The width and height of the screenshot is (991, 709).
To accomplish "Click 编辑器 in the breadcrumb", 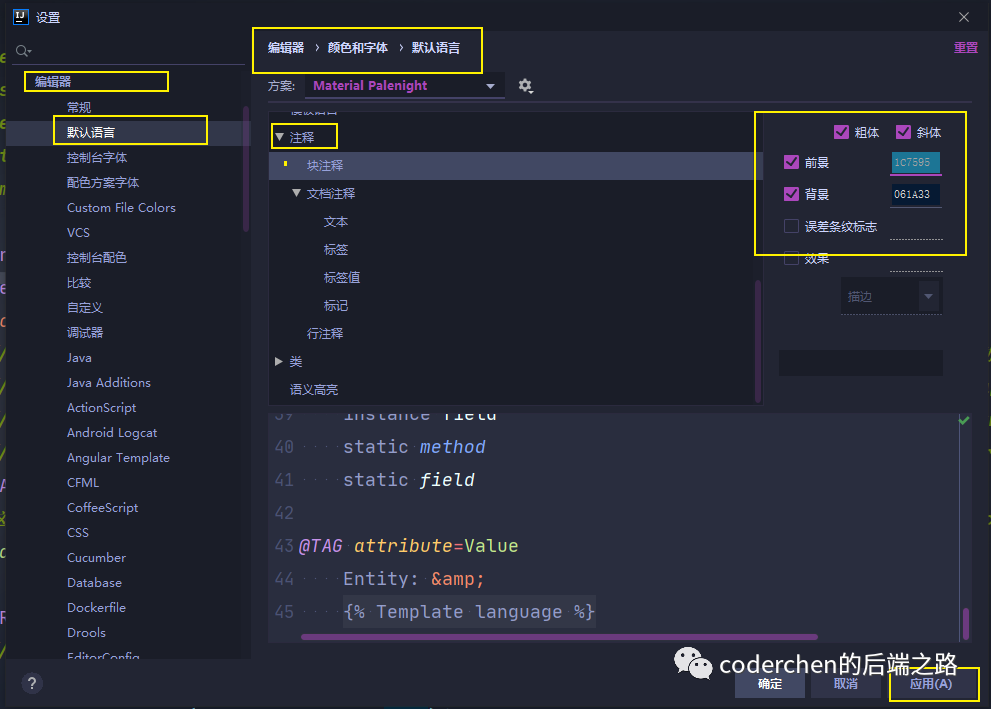I will (x=286, y=48).
